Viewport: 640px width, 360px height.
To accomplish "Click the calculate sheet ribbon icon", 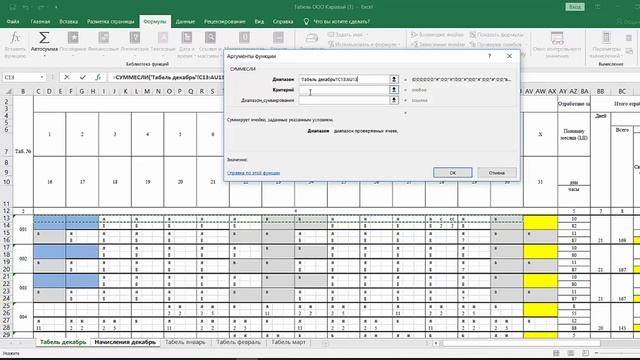I will (x=629, y=51).
